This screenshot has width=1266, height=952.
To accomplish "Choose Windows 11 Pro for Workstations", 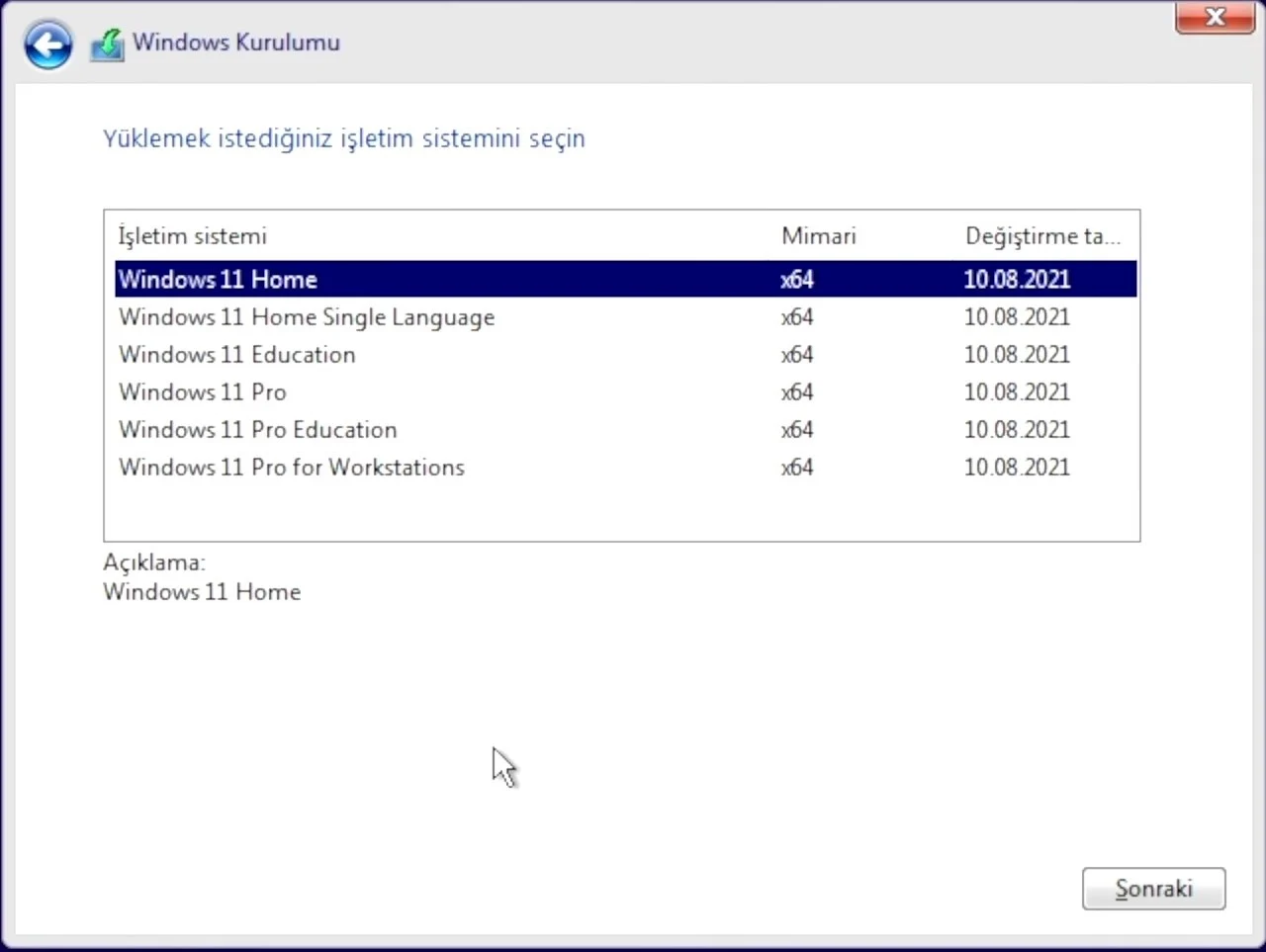I will (625, 467).
